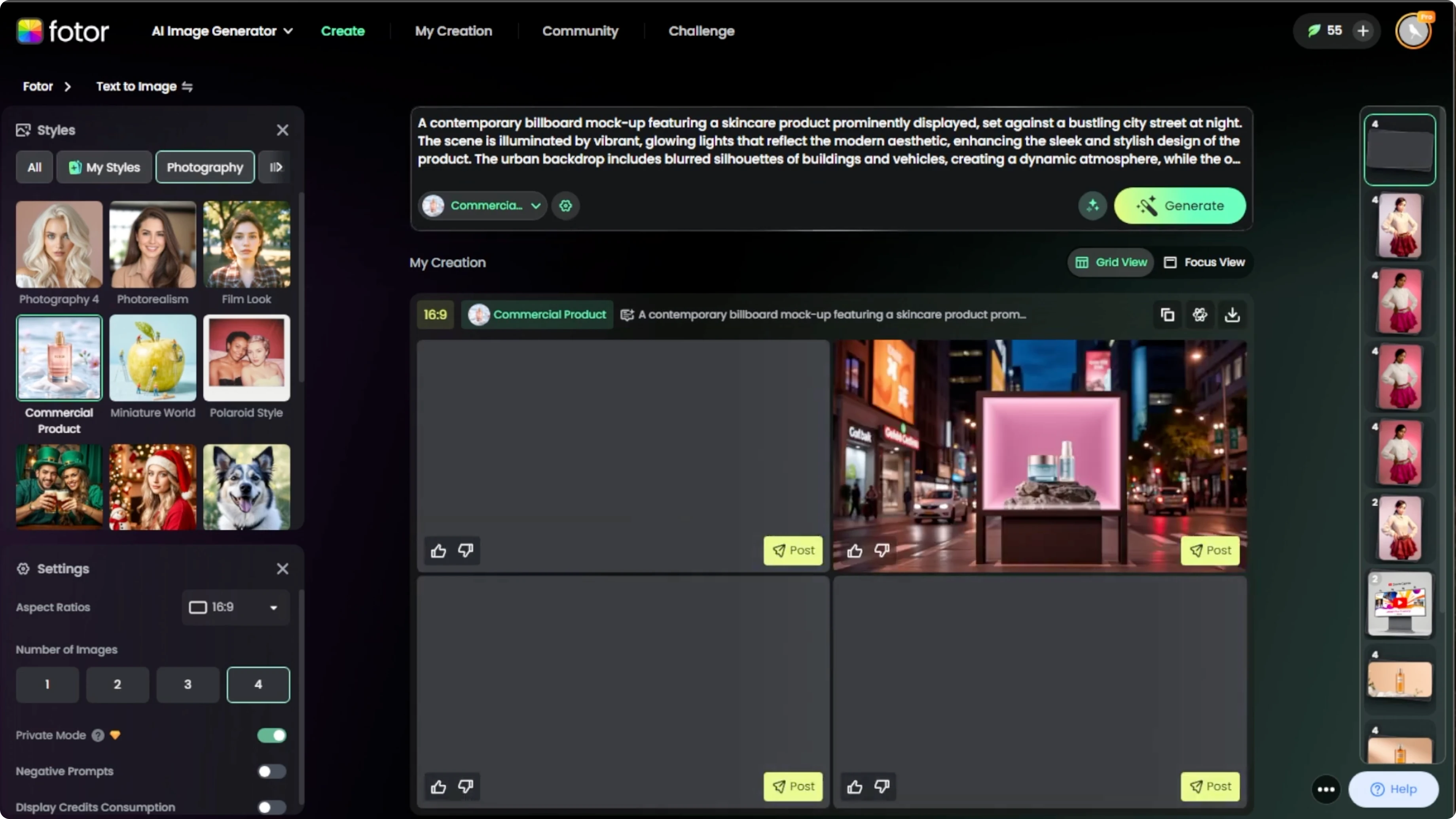Open the Challenge tab
The width and height of the screenshot is (1456, 819).
[701, 31]
